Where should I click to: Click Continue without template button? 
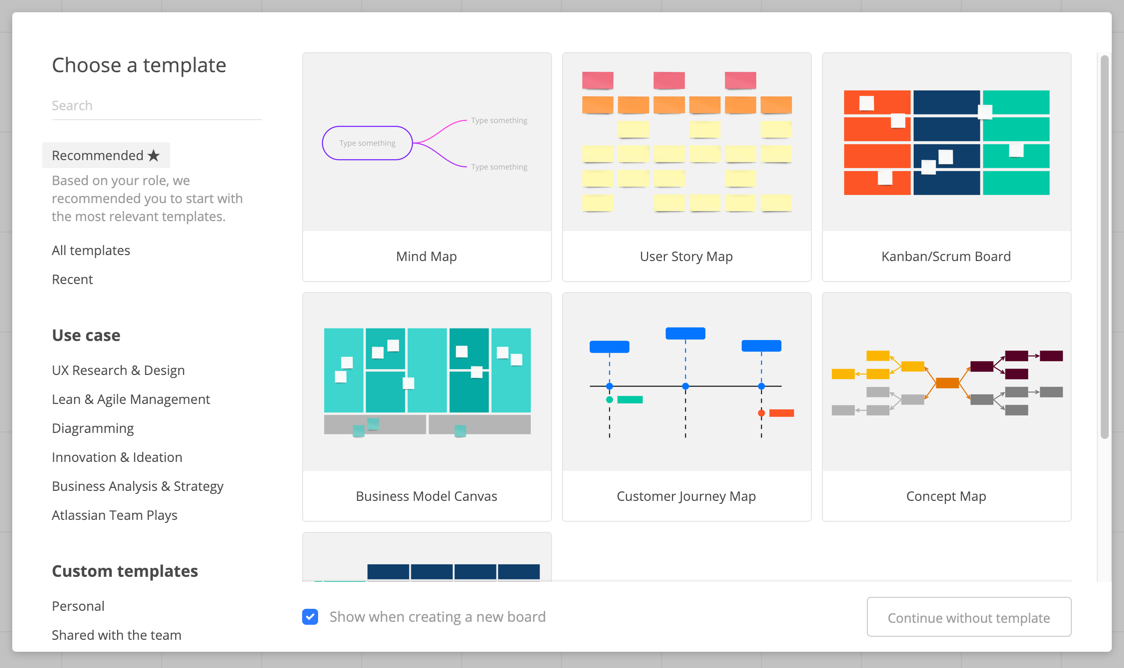coord(968,617)
